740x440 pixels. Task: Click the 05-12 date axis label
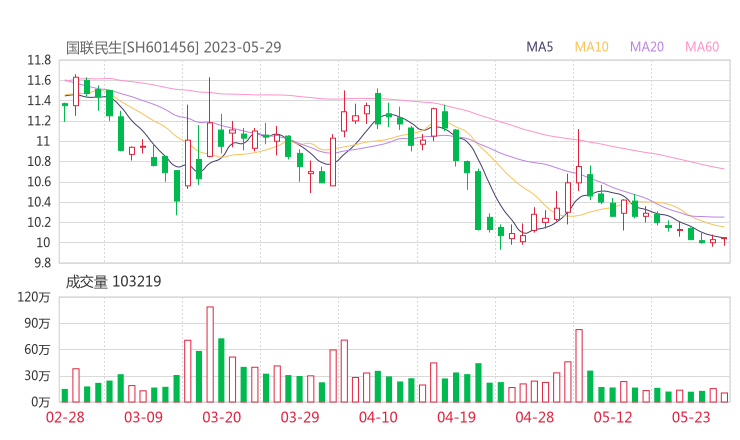click(x=613, y=417)
